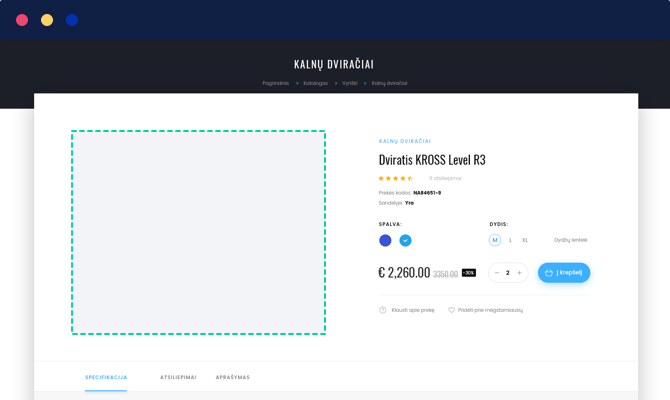
Task: Click the price € 2,260.00
Action: (x=404, y=272)
